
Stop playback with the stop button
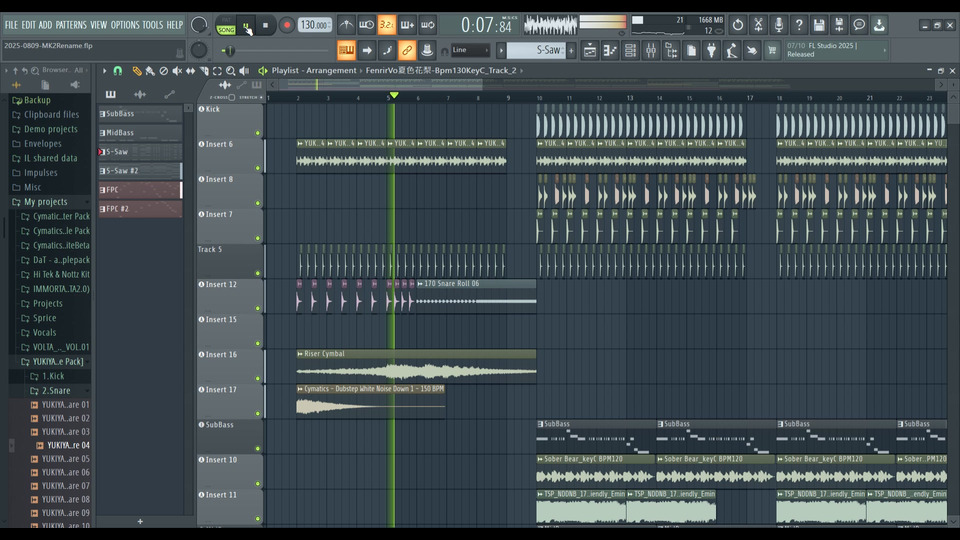tap(266, 25)
